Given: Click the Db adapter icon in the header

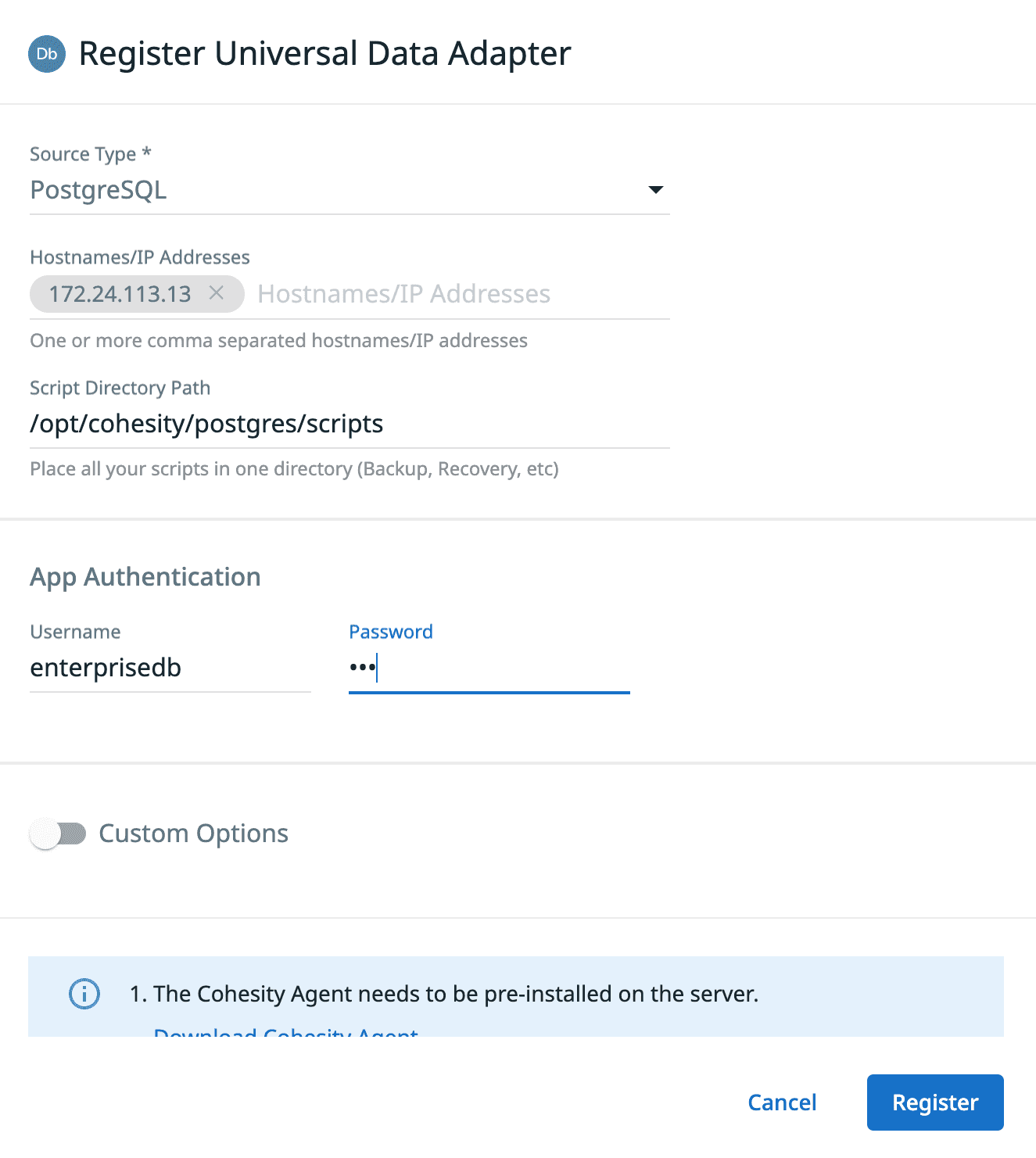Looking at the screenshot, I should 46,53.
